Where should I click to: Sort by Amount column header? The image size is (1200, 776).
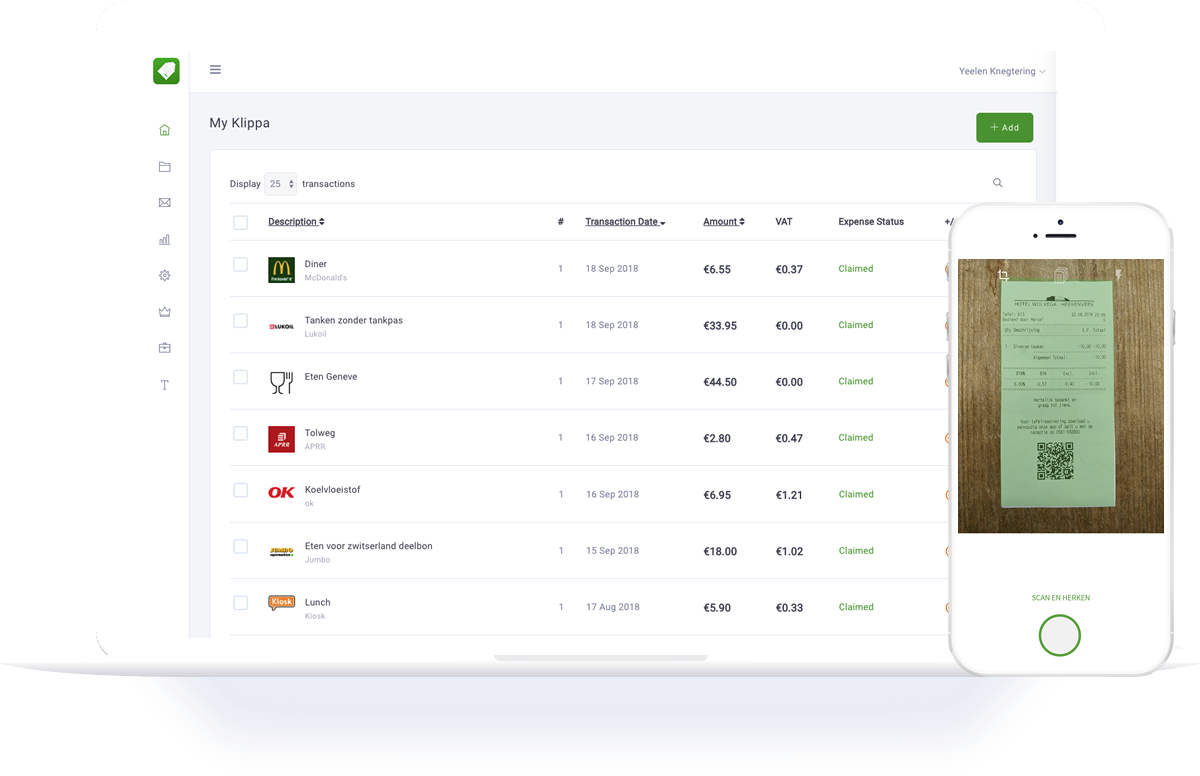click(723, 222)
